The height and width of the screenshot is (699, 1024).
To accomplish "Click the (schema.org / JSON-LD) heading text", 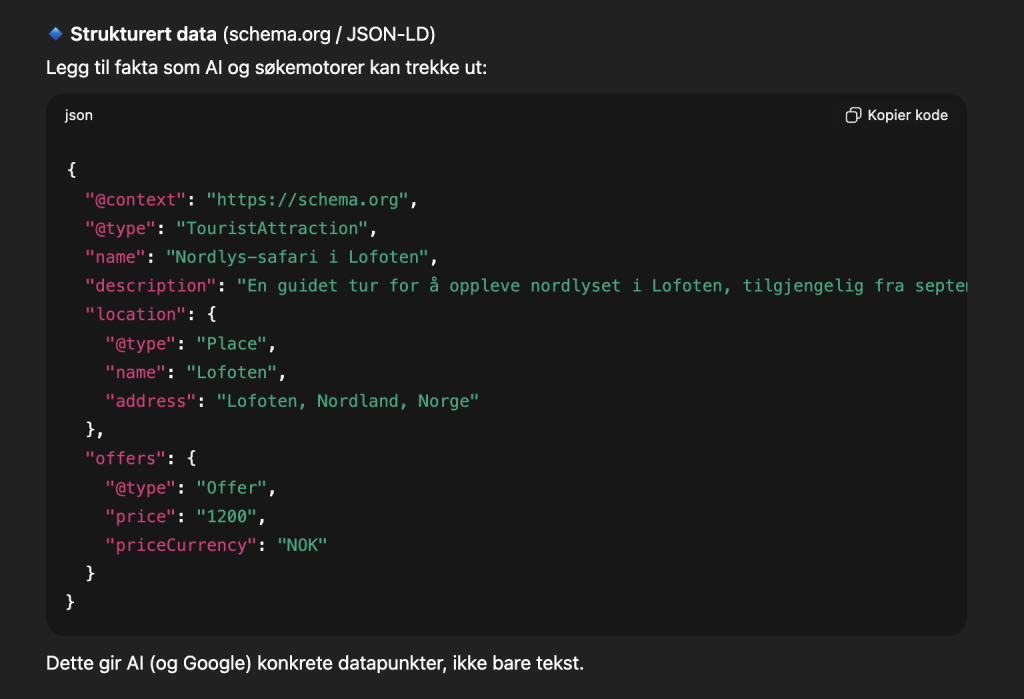I will coord(328,35).
